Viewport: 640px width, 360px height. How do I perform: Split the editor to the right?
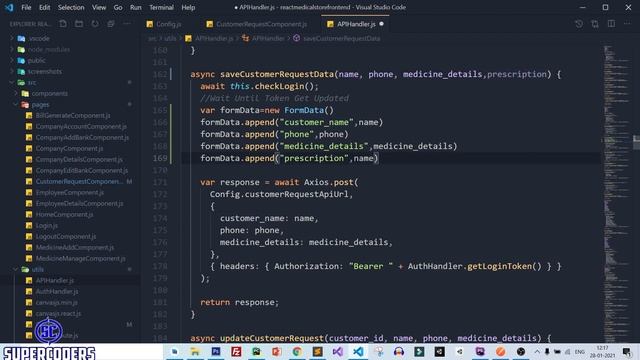coord(611,24)
